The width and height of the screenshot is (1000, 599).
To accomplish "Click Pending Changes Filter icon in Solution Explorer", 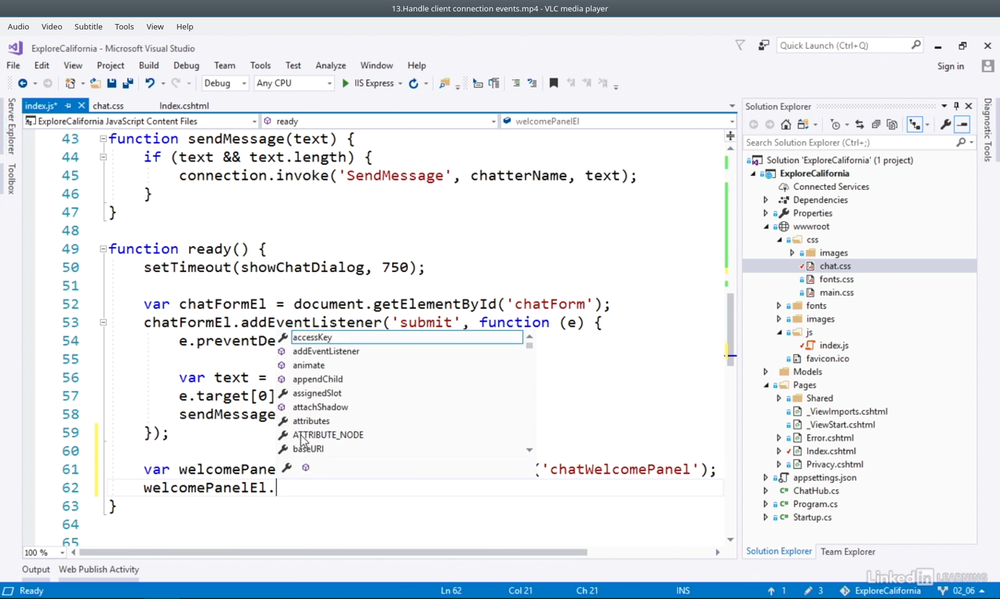I will click(835, 124).
